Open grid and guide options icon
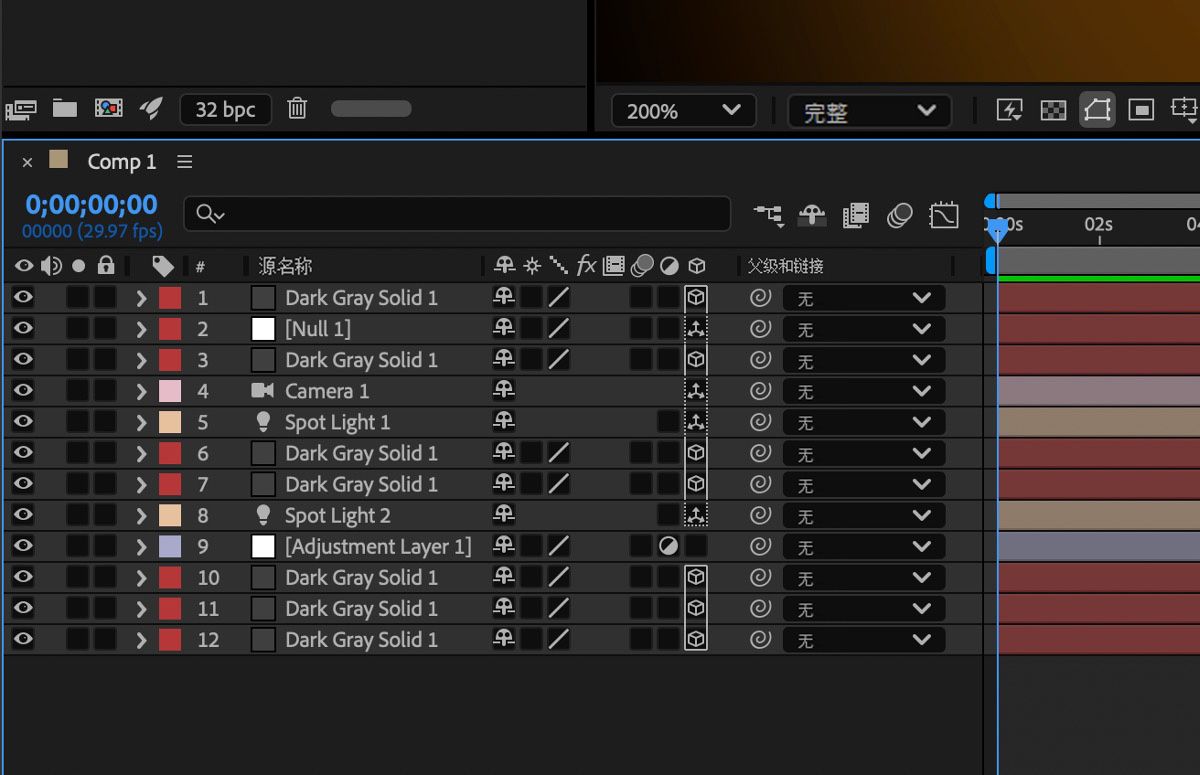The height and width of the screenshot is (775, 1200). point(1184,109)
